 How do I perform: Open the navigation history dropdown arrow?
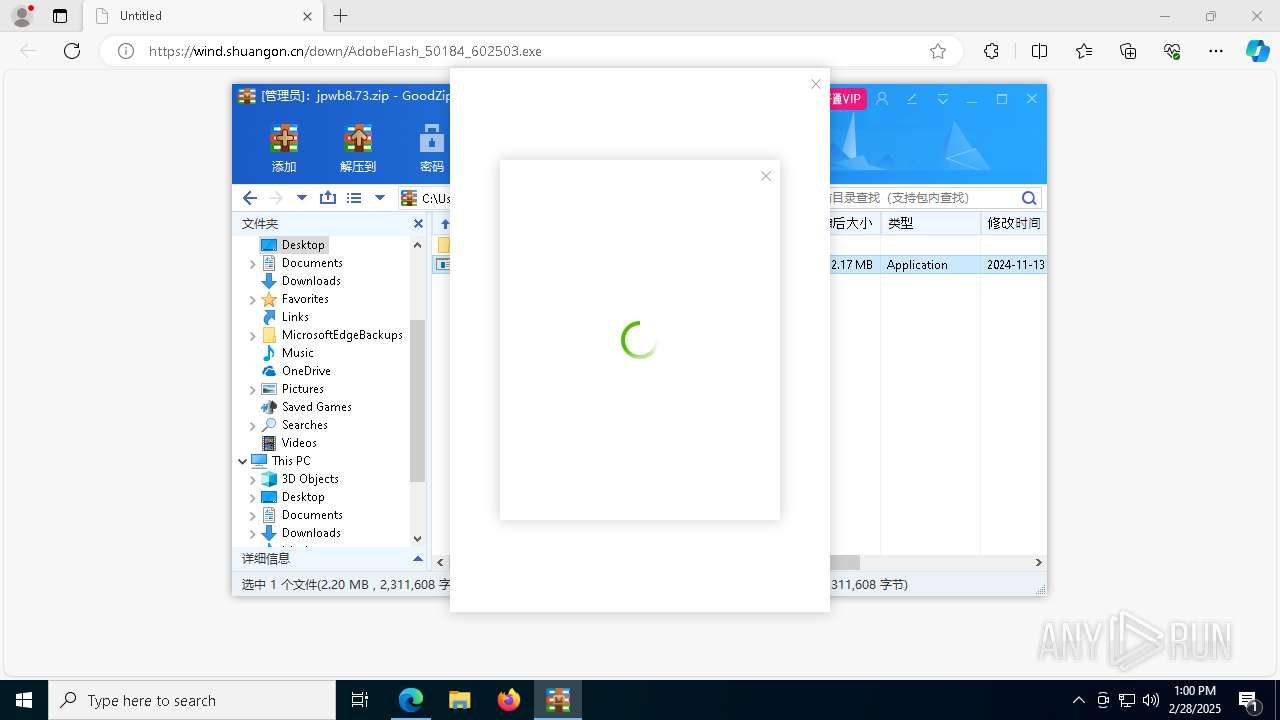302,198
